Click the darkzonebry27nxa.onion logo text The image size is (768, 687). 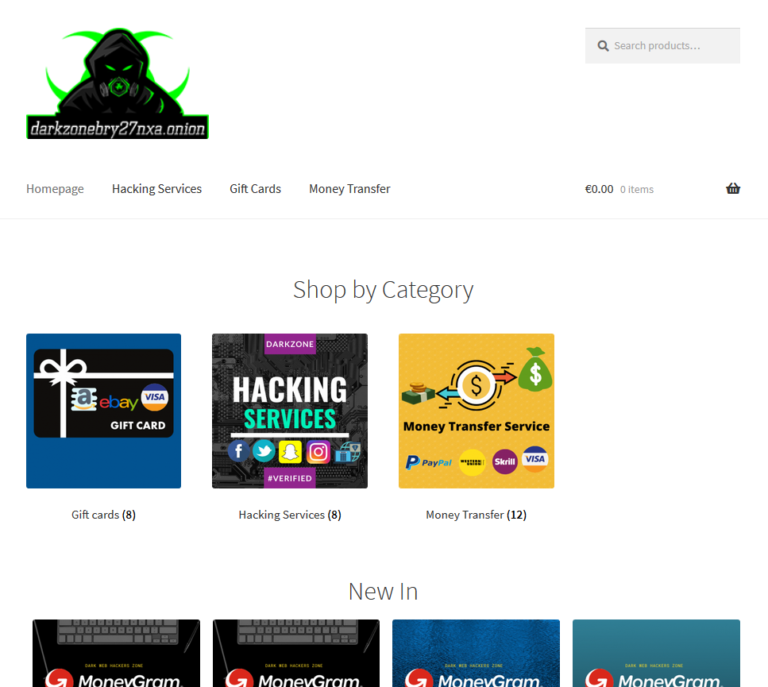point(118,128)
